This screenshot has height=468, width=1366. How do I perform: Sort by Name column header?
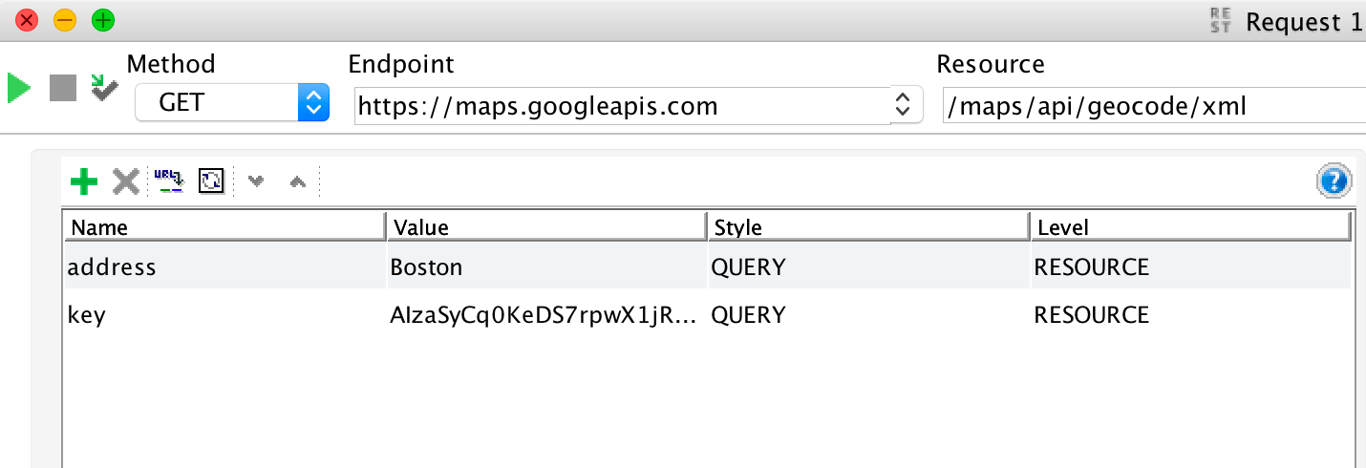225,227
